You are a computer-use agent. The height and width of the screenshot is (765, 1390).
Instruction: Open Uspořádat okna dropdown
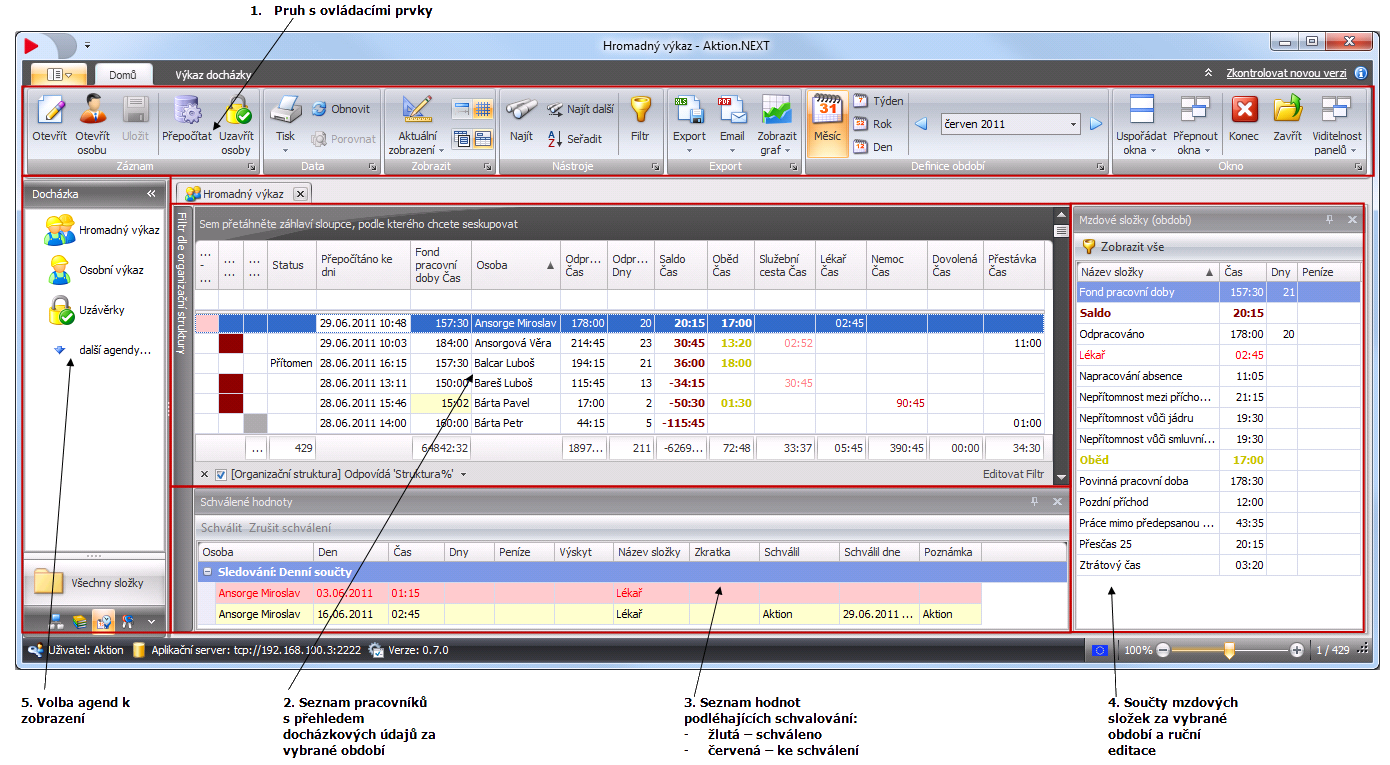(x=1141, y=124)
